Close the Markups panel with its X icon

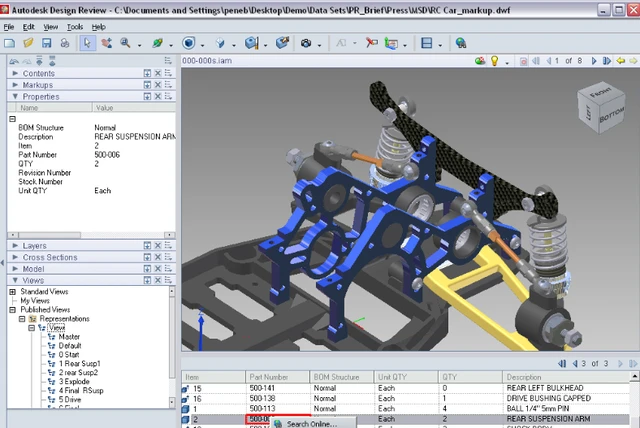[x=158, y=86]
